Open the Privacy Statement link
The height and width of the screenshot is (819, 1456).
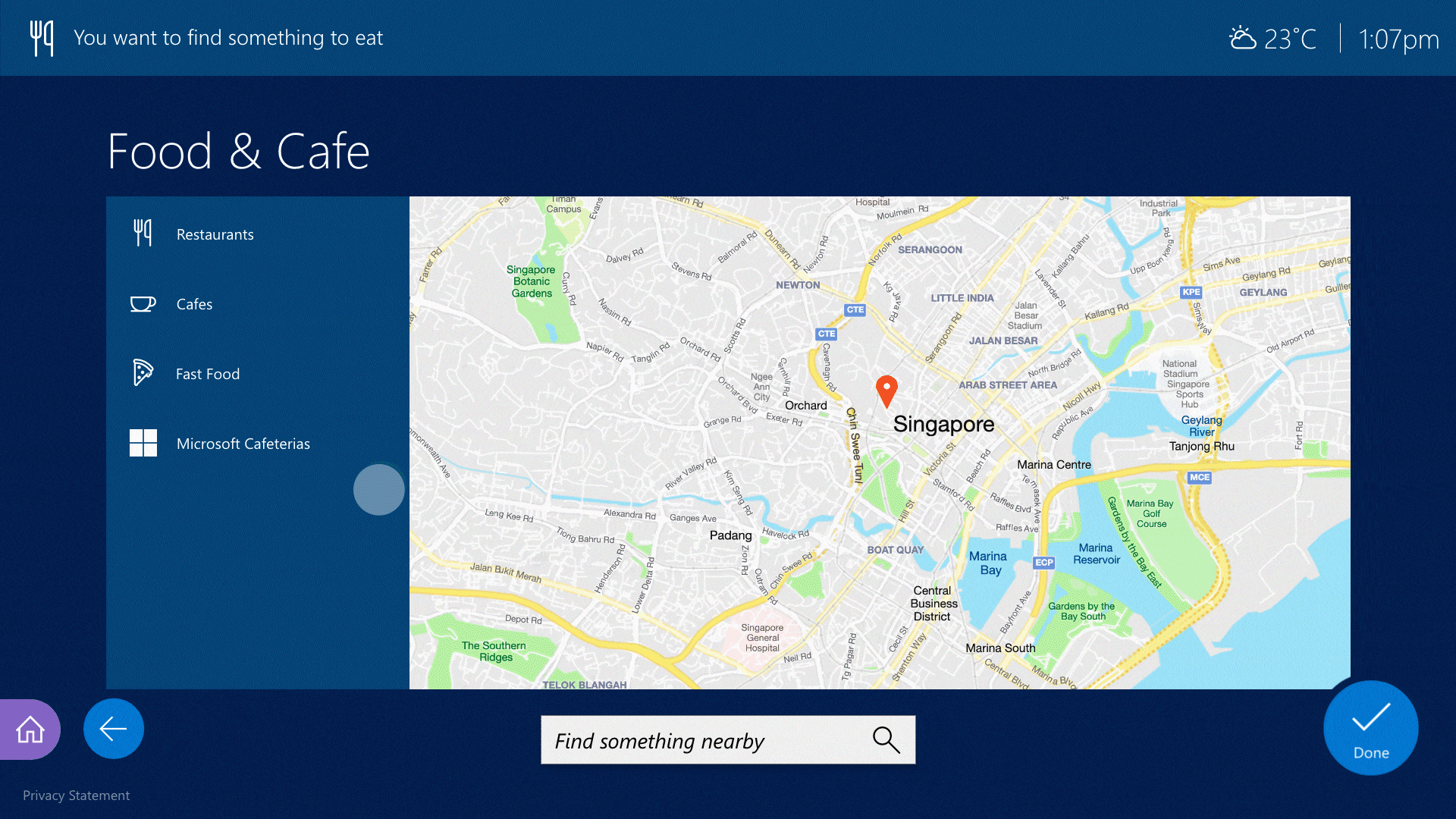[76, 795]
